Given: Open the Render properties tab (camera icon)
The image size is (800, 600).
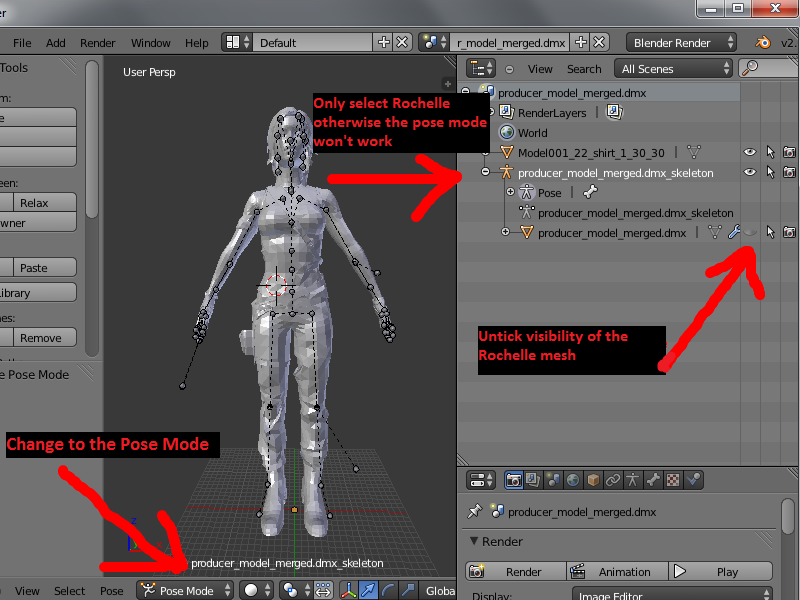Looking at the screenshot, I should coord(514,480).
